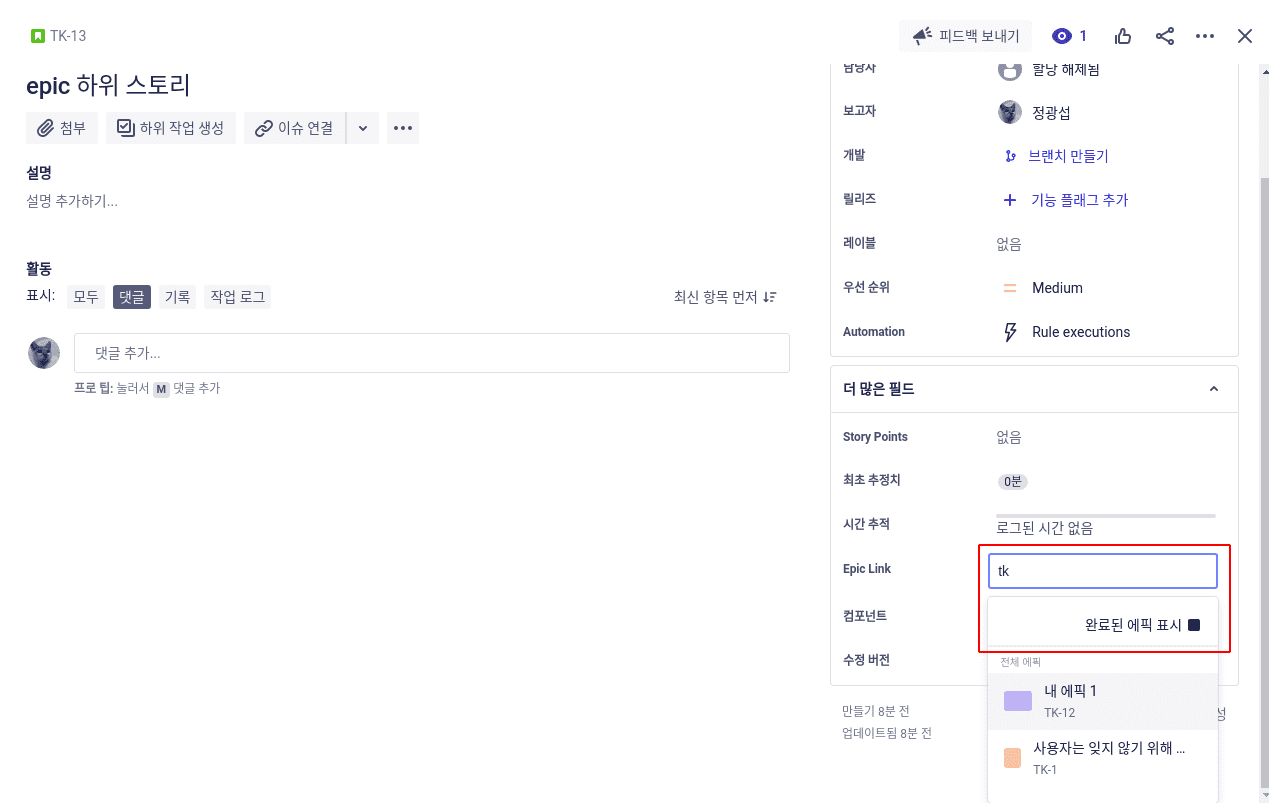Click the Automation lightning bolt icon

[1010, 332]
